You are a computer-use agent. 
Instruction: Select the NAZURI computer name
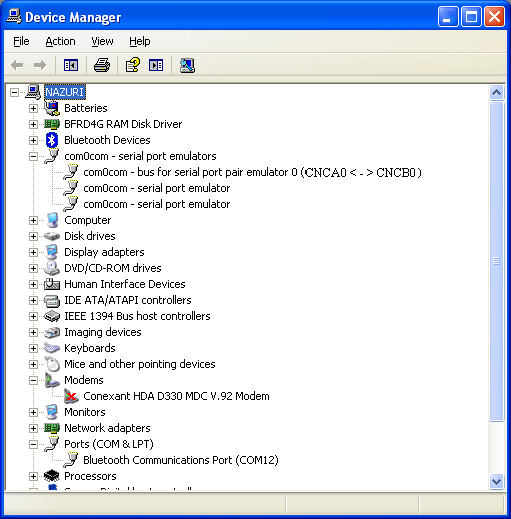pos(65,92)
